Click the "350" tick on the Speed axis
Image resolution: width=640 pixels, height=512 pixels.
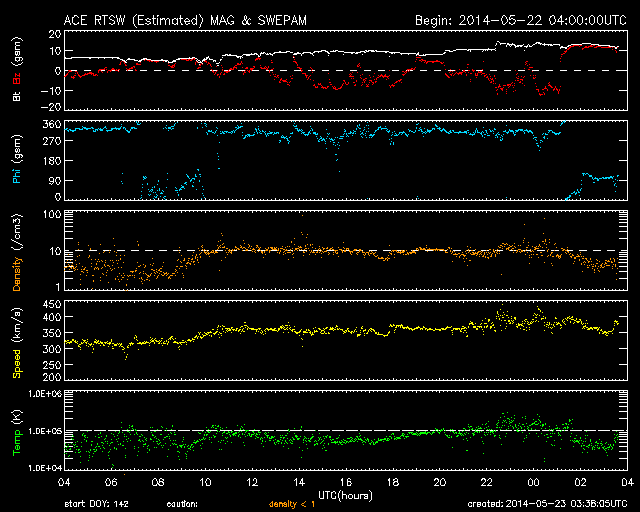(52, 333)
